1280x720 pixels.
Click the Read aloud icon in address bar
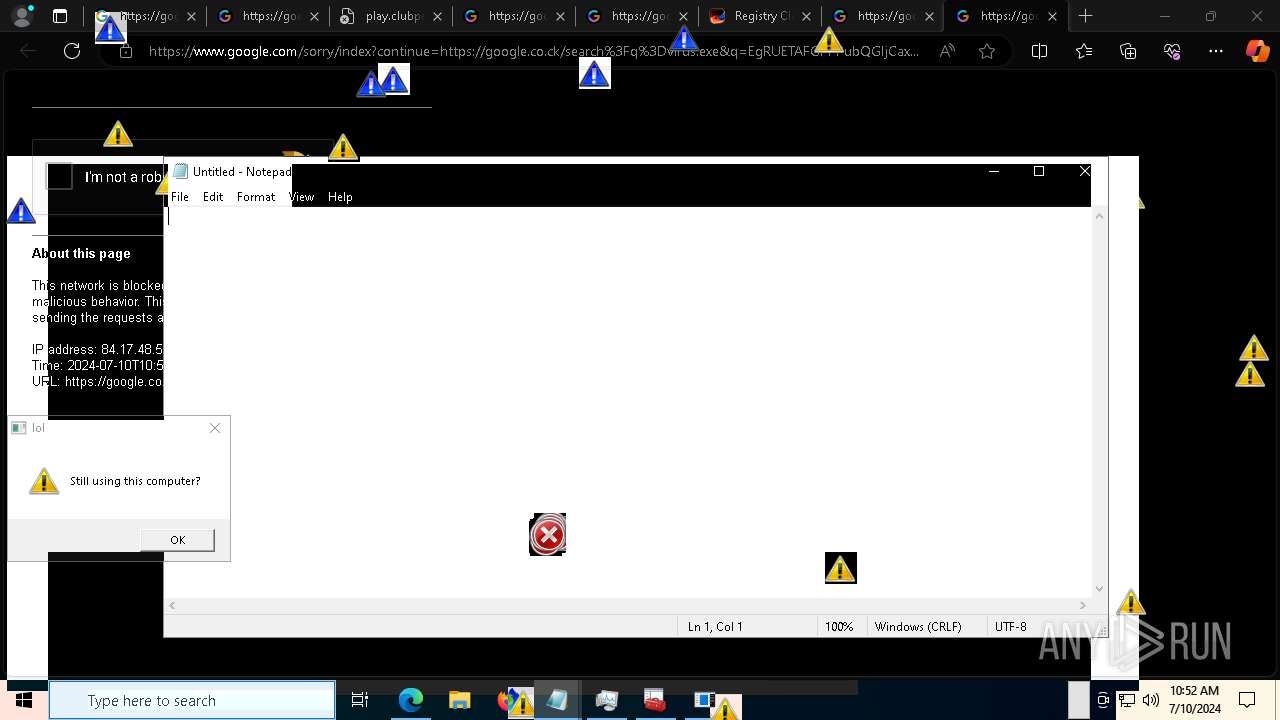(x=947, y=51)
